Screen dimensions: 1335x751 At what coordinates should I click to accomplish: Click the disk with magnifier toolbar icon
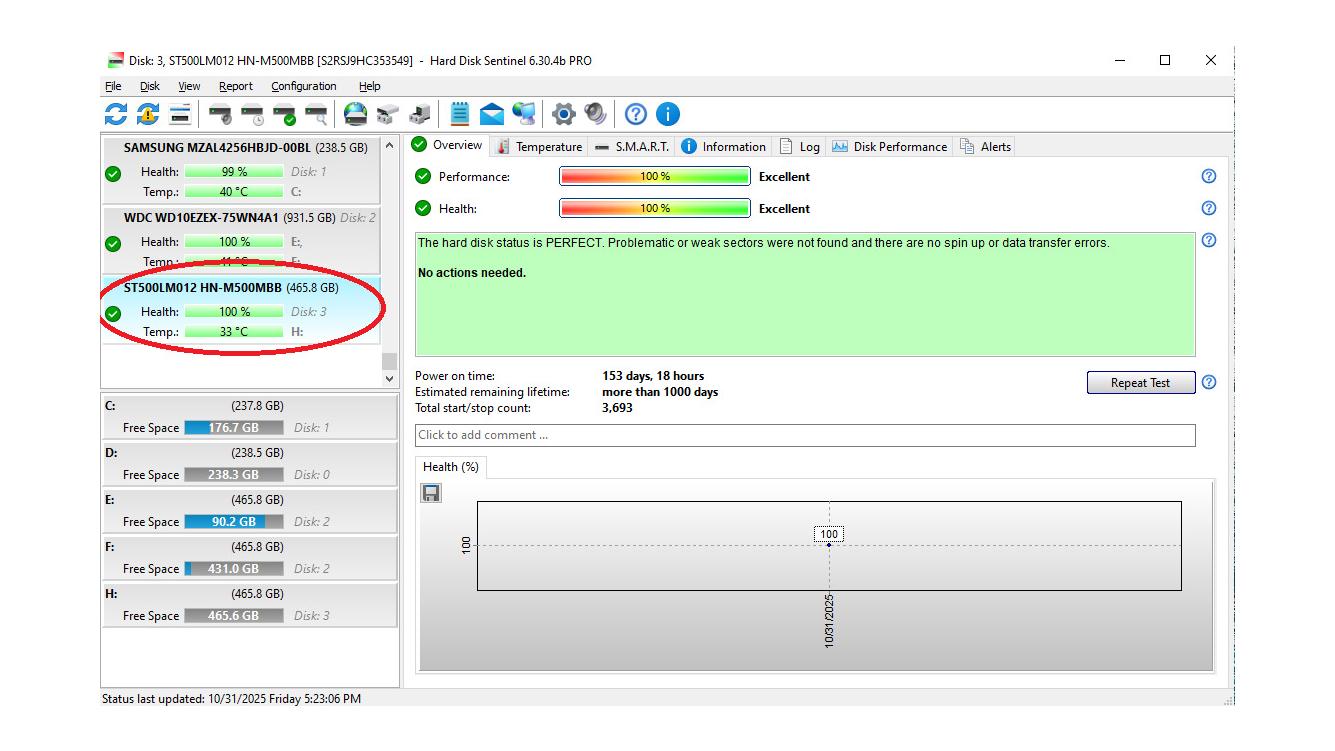(x=317, y=114)
